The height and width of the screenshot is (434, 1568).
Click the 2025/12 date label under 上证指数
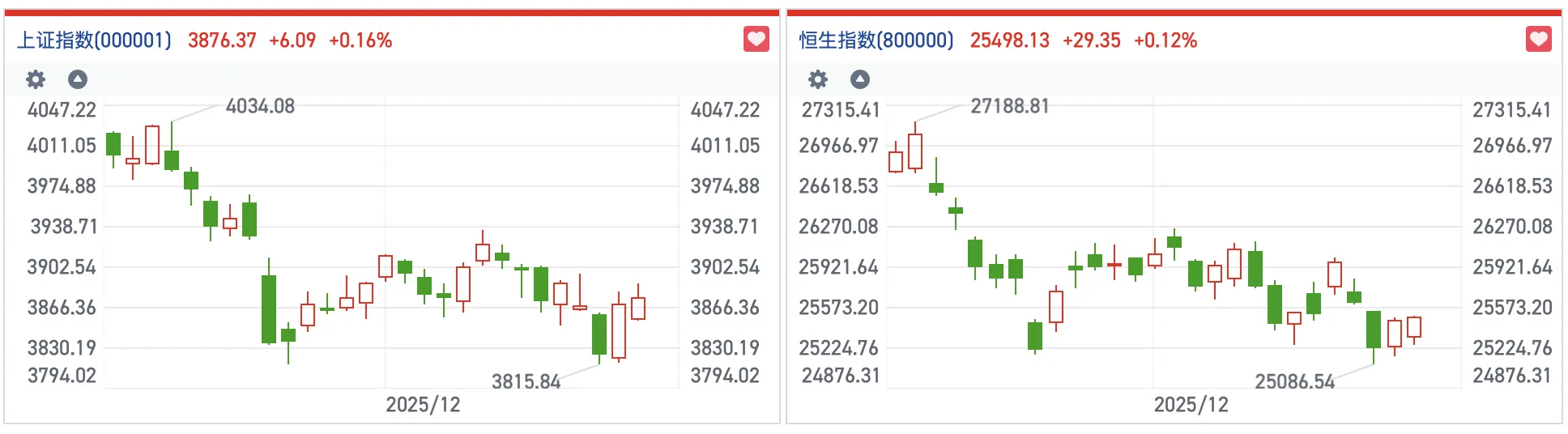pyautogui.click(x=423, y=405)
